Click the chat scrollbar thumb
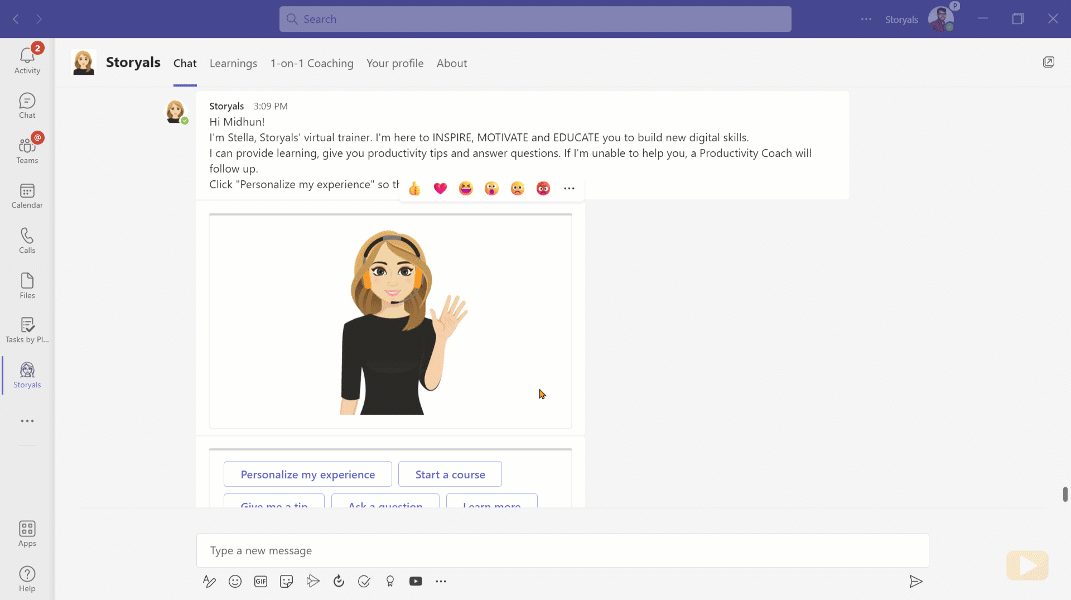 pyautogui.click(x=1065, y=495)
